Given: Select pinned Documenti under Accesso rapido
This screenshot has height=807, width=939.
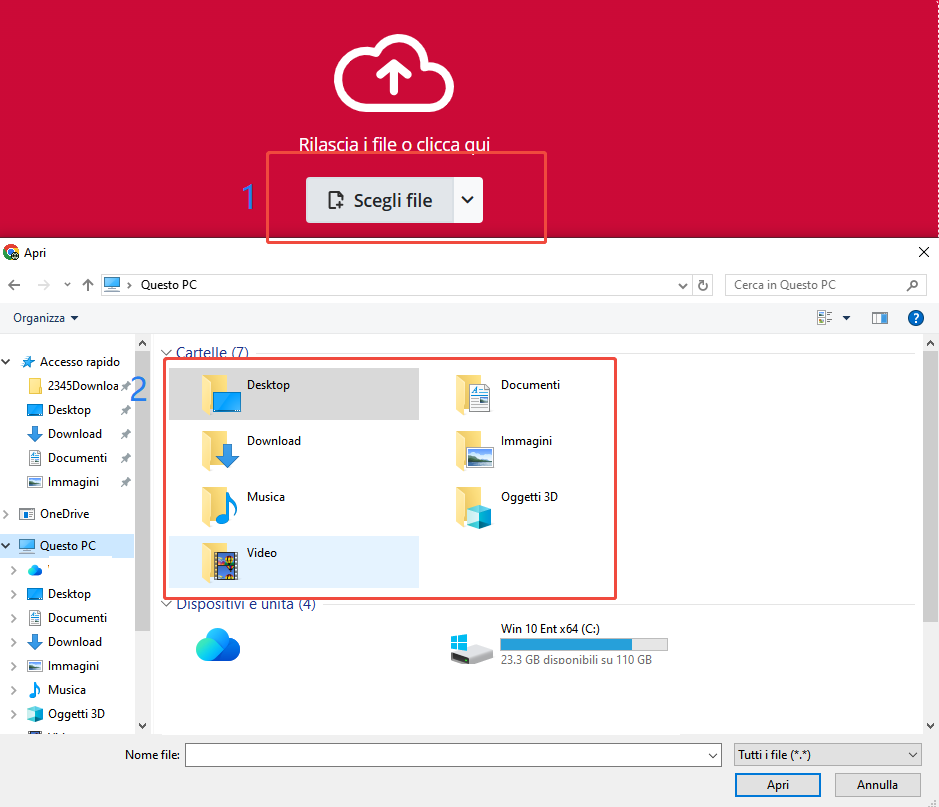Looking at the screenshot, I should tap(77, 458).
